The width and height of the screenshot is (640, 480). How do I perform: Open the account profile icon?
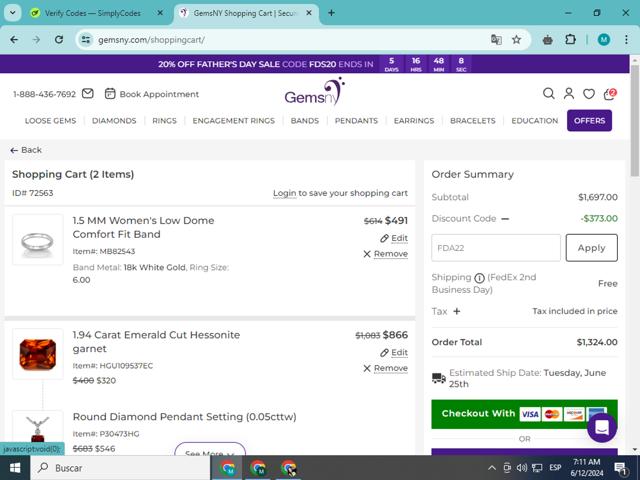pos(569,94)
